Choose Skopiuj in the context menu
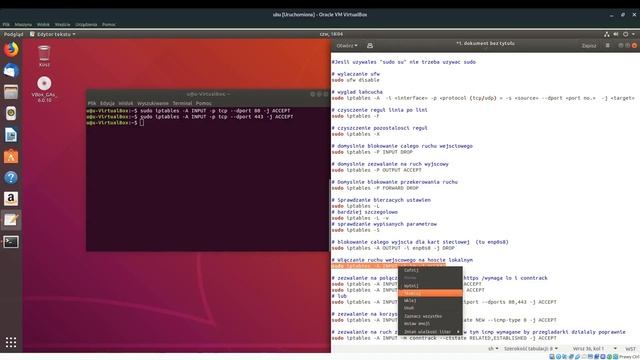This screenshot has width=640, height=360. (431, 293)
